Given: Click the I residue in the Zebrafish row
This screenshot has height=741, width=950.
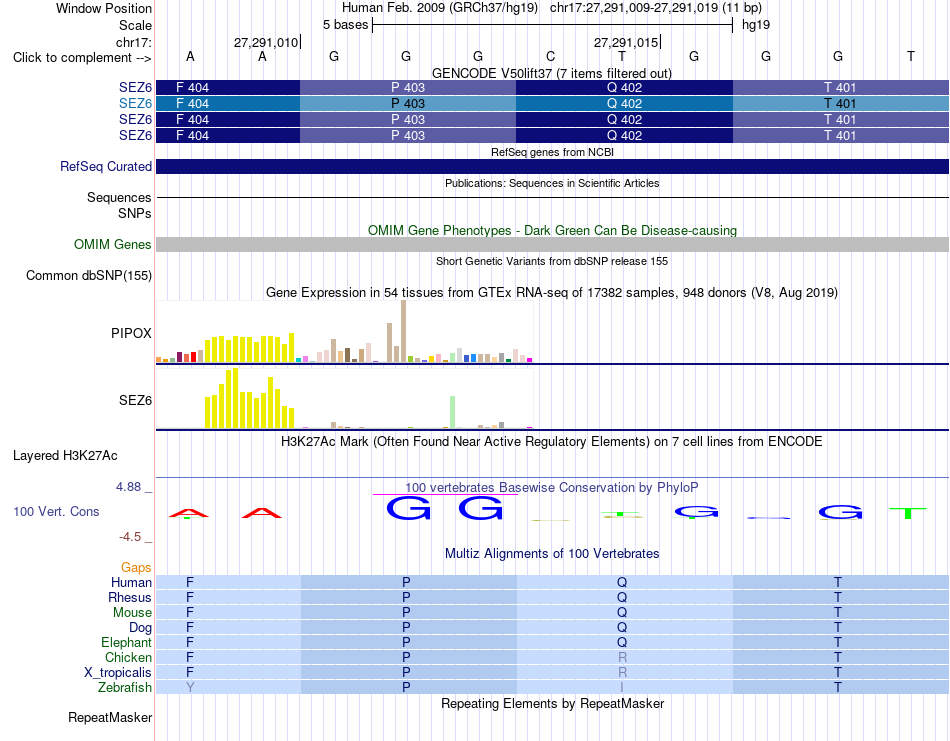Looking at the screenshot, I should [622, 688].
